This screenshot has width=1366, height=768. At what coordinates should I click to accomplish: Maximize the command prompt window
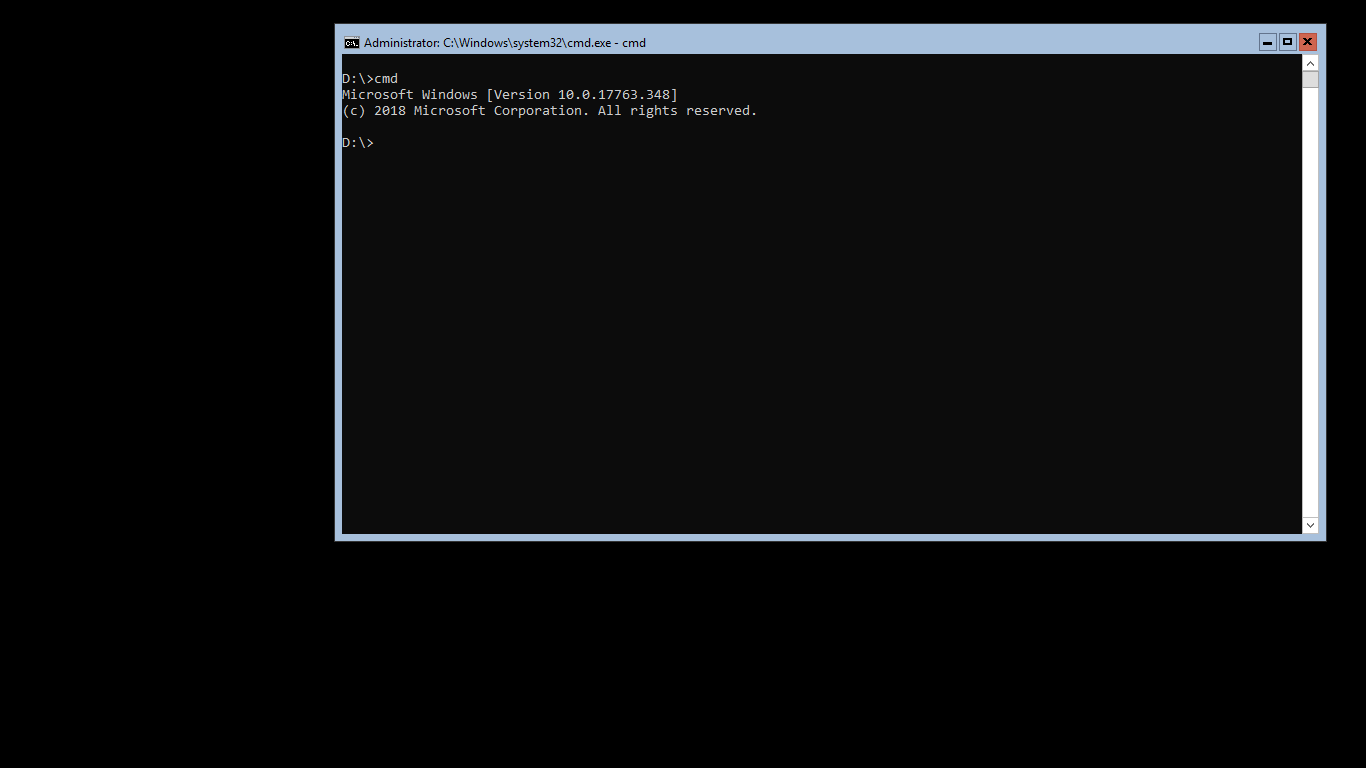click(x=1288, y=42)
